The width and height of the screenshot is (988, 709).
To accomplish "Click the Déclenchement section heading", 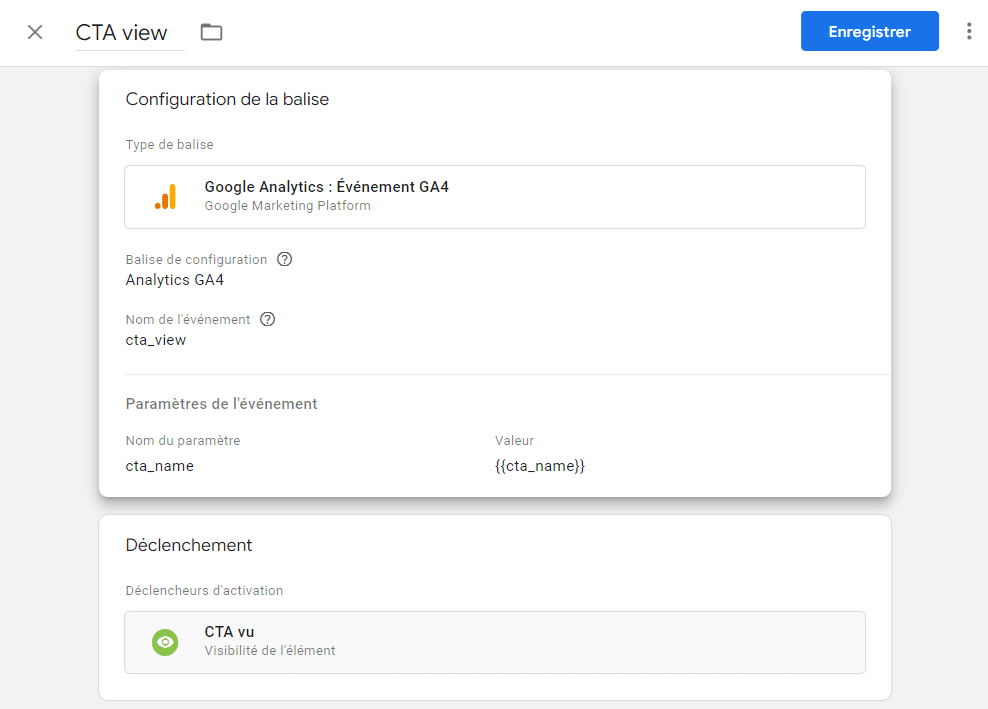I will point(188,545).
